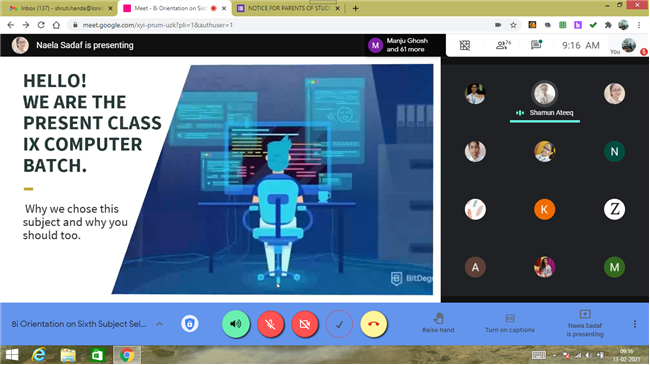650x365 pixels.
Task: Turn on captions
Action: click(x=509, y=324)
